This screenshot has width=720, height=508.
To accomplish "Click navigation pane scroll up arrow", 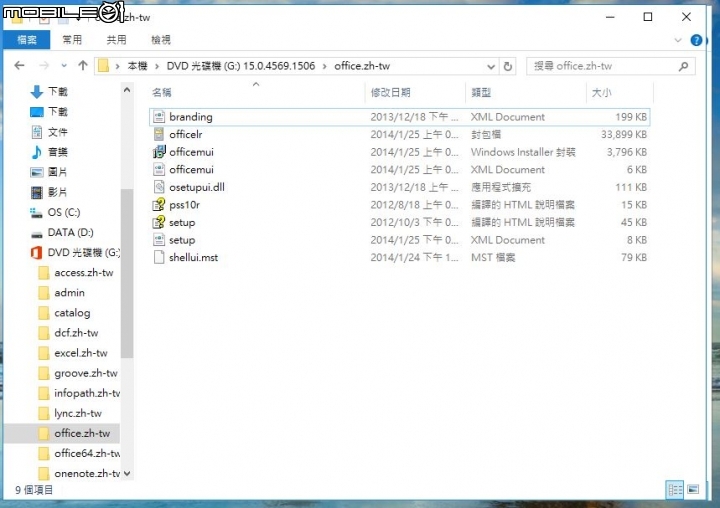I will click(127, 90).
